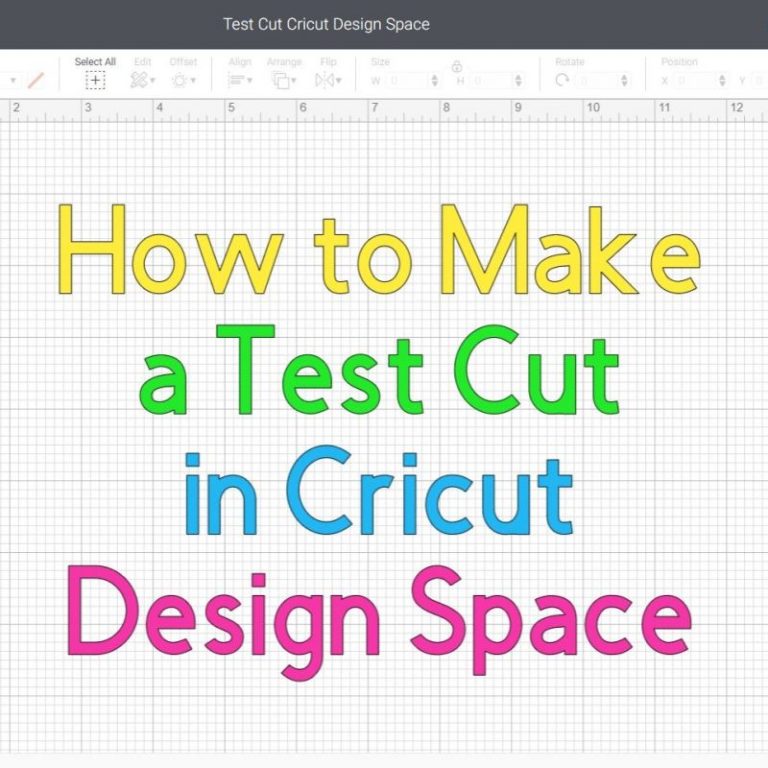The width and height of the screenshot is (768, 768).
Task: Click the Offset tool icon
Action: point(180,80)
